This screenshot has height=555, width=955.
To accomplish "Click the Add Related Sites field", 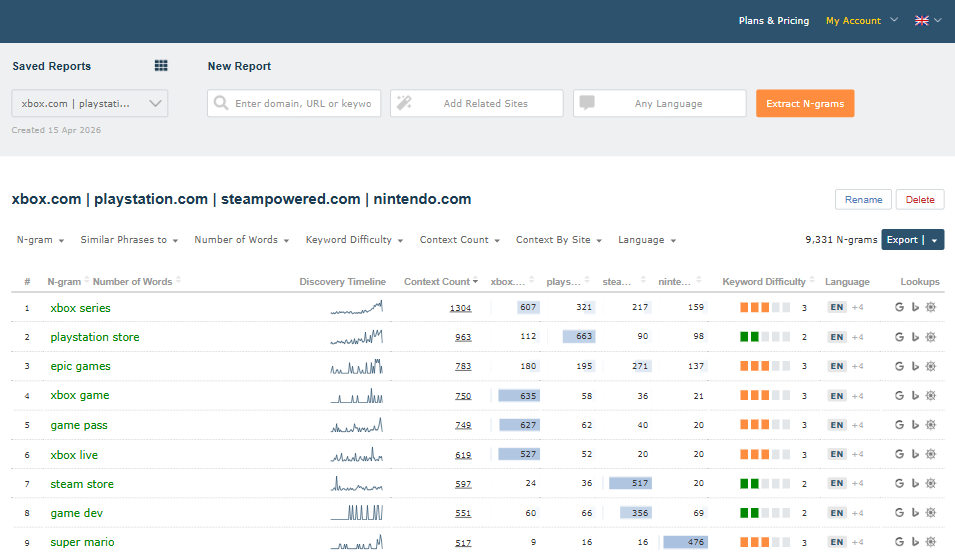I will click(477, 104).
